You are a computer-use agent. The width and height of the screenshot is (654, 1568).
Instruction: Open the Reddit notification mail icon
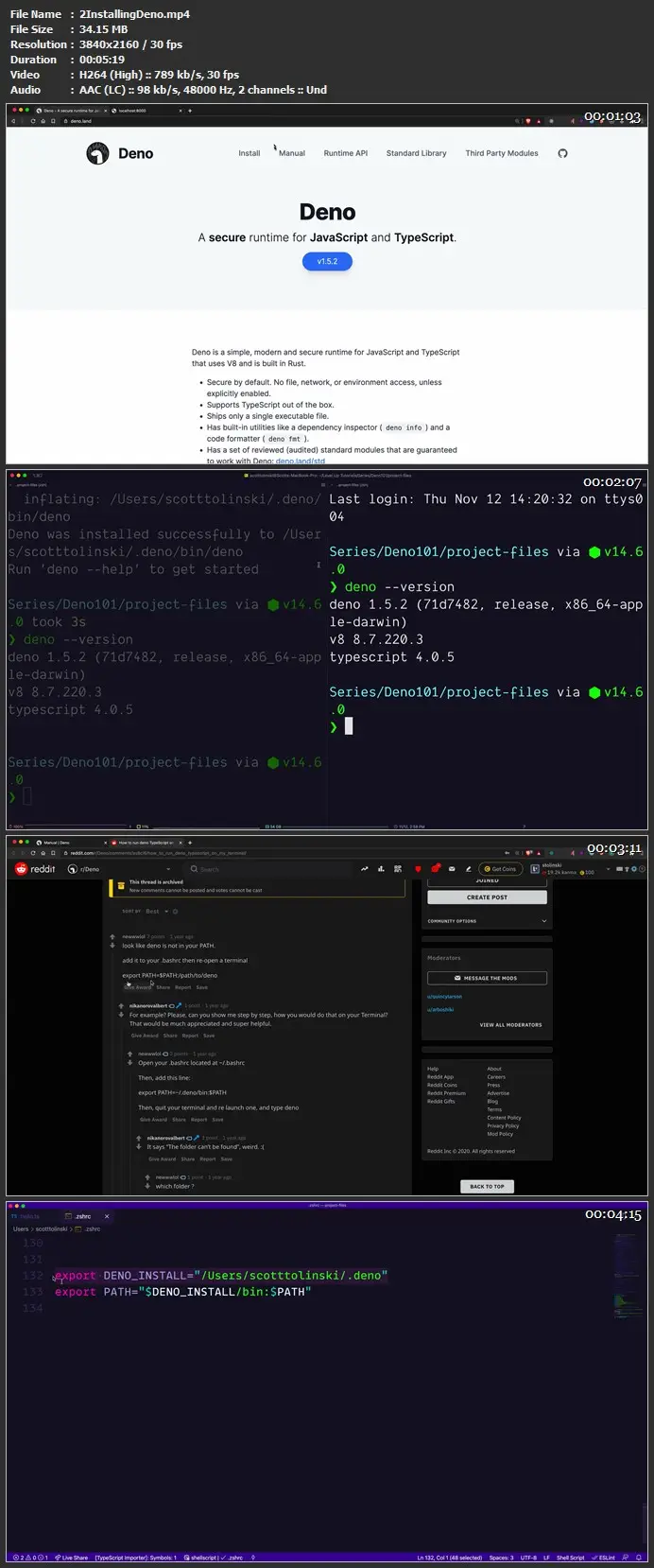click(452, 869)
